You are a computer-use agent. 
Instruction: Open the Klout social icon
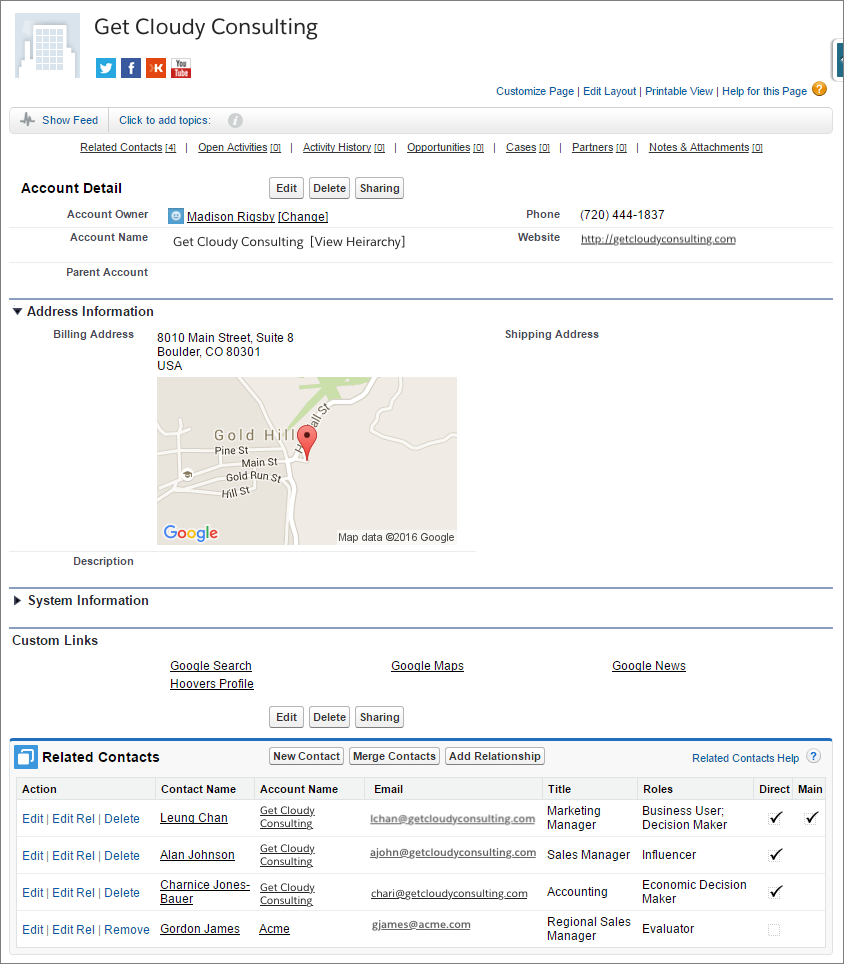point(156,68)
